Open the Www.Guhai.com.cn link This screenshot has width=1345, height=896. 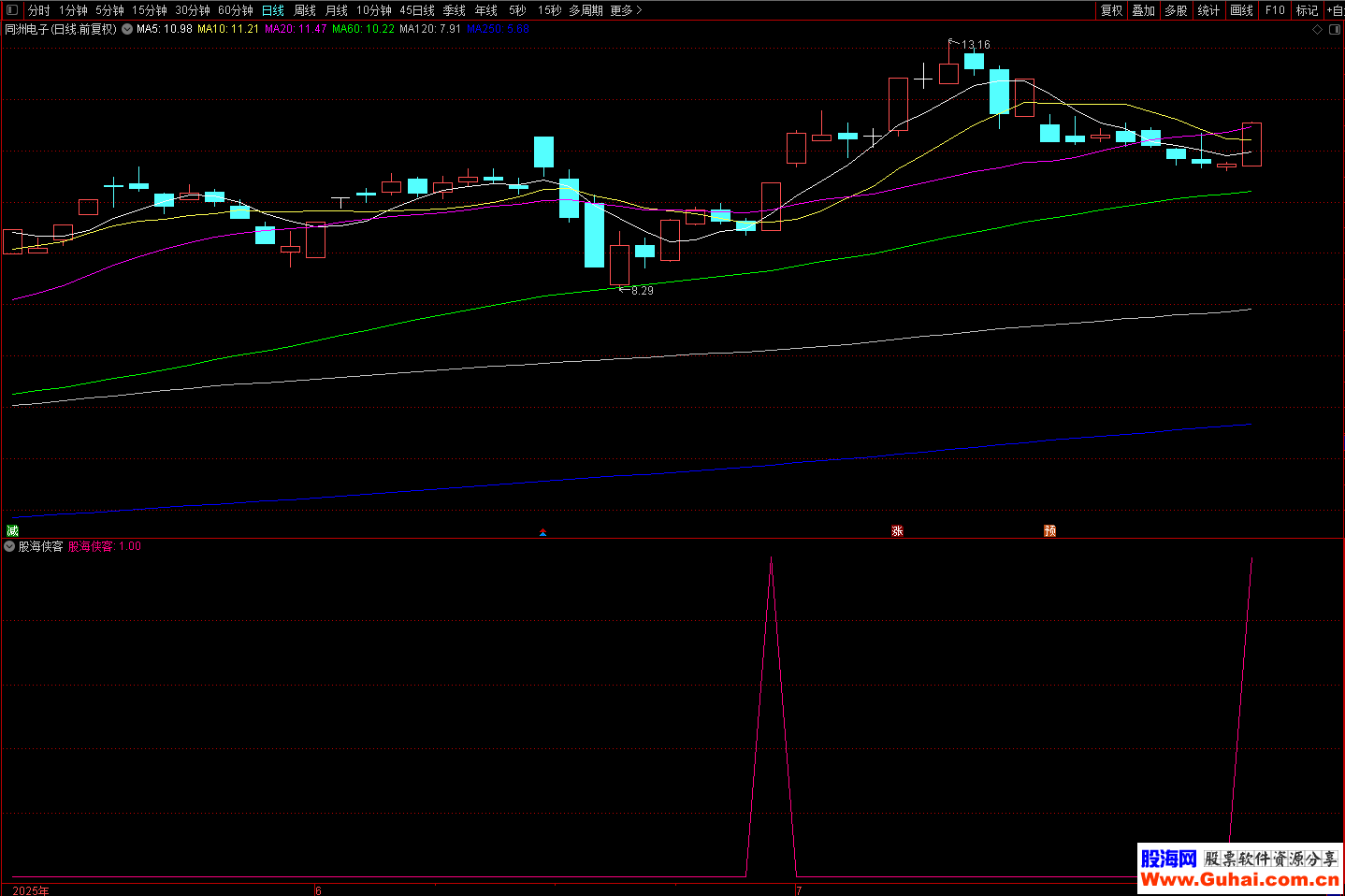(x=1239, y=879)
